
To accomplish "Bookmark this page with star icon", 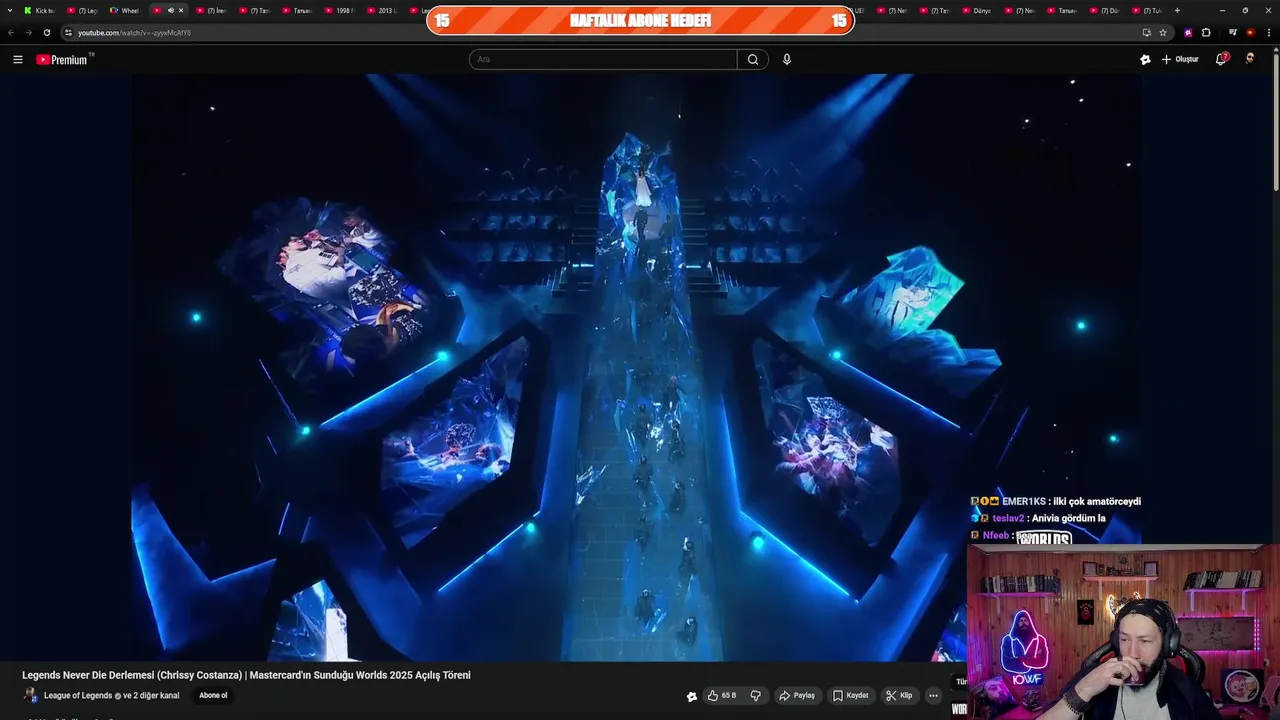I will [1163, 32].
